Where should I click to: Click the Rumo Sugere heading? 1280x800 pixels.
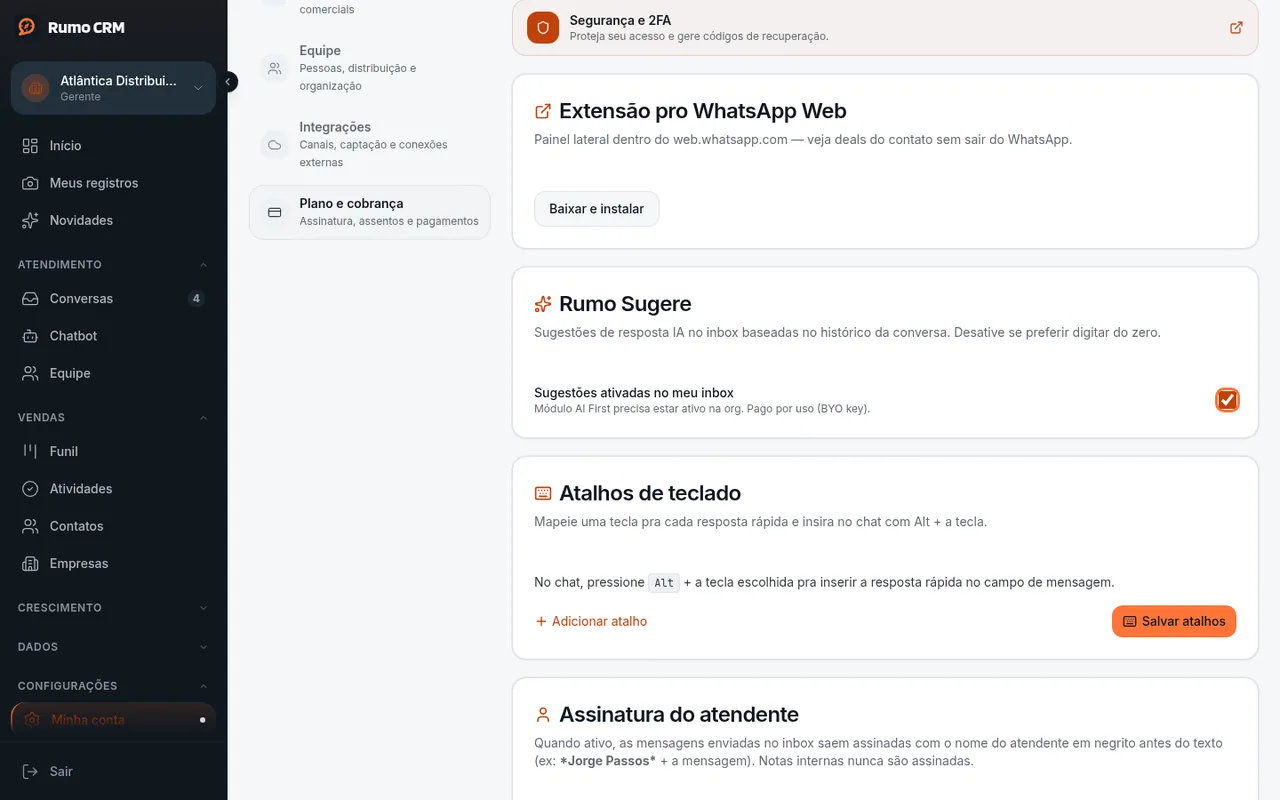[x=625, y=304]
